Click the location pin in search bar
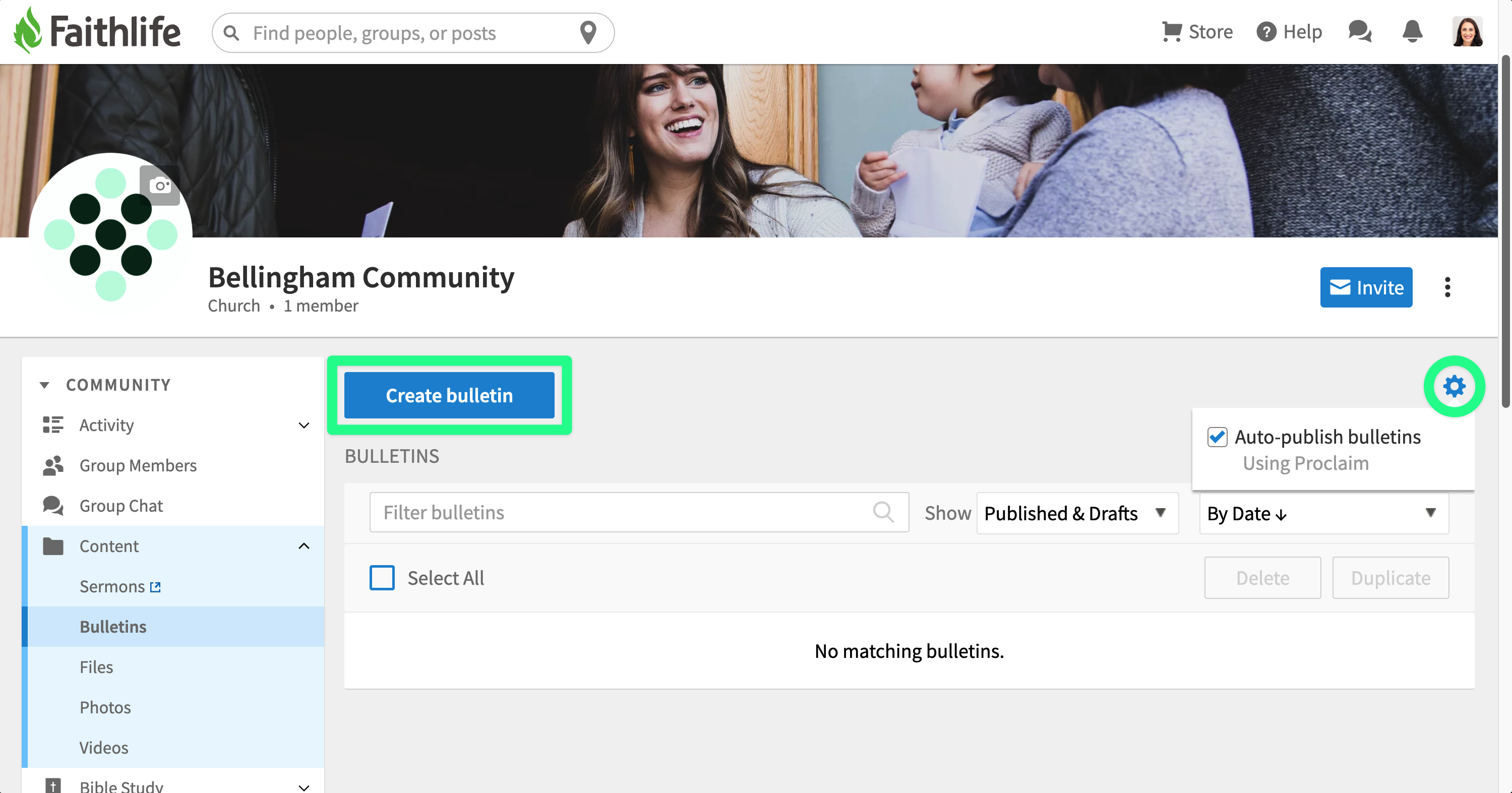1512x793 pixels. 588,33
